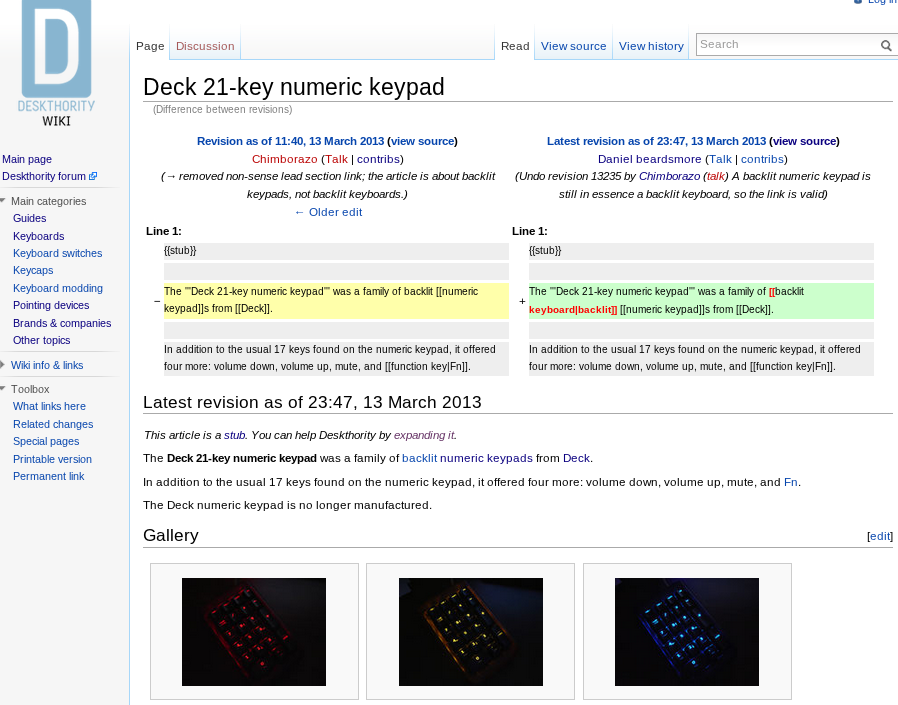Click the Wiki info & links heading
This screenshot has width=898, height=705.
click(x=47, y=365)
